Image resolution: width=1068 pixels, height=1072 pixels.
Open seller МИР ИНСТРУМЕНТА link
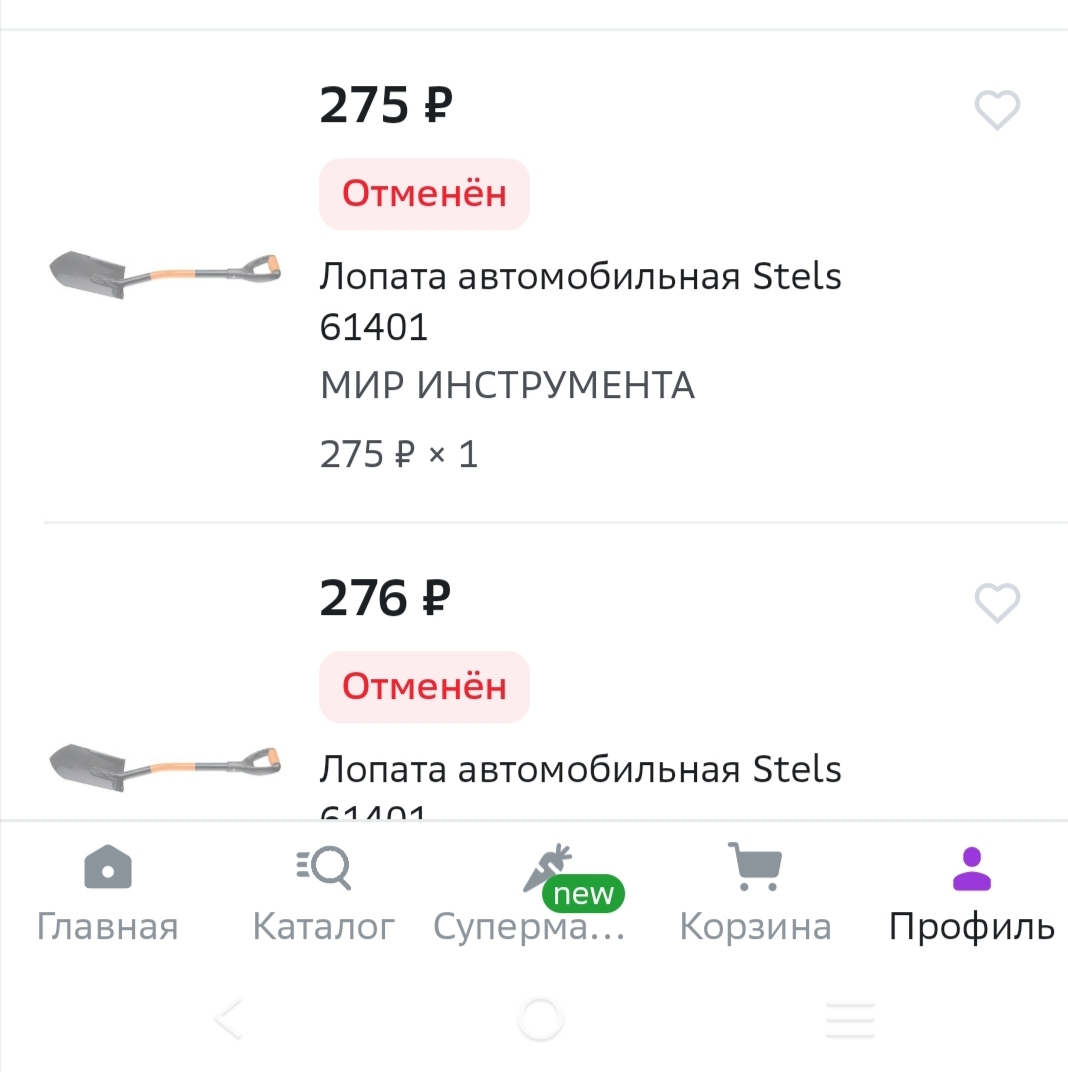click(507, 386)
